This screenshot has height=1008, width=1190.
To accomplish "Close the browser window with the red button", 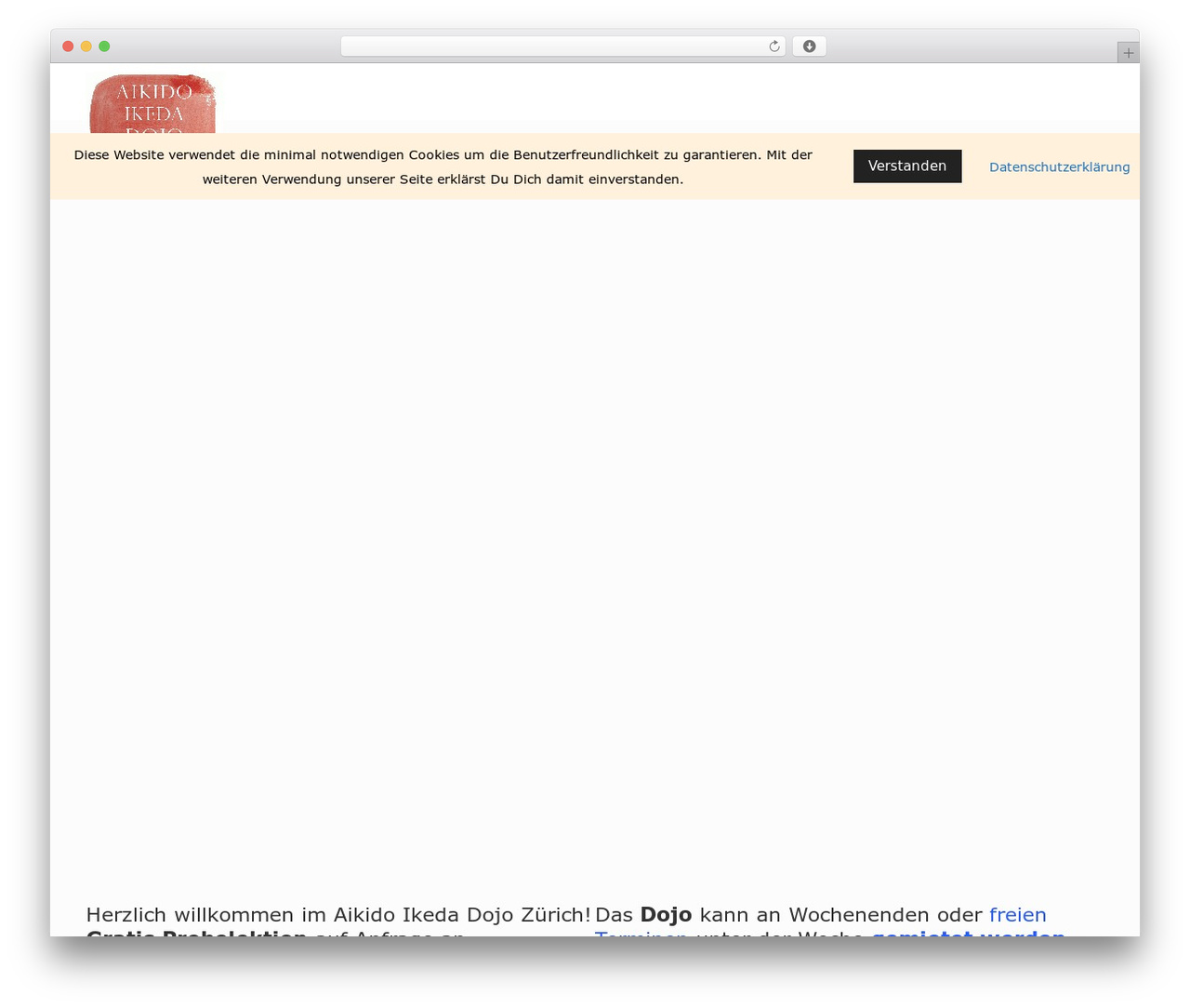I will pos(68,46).
